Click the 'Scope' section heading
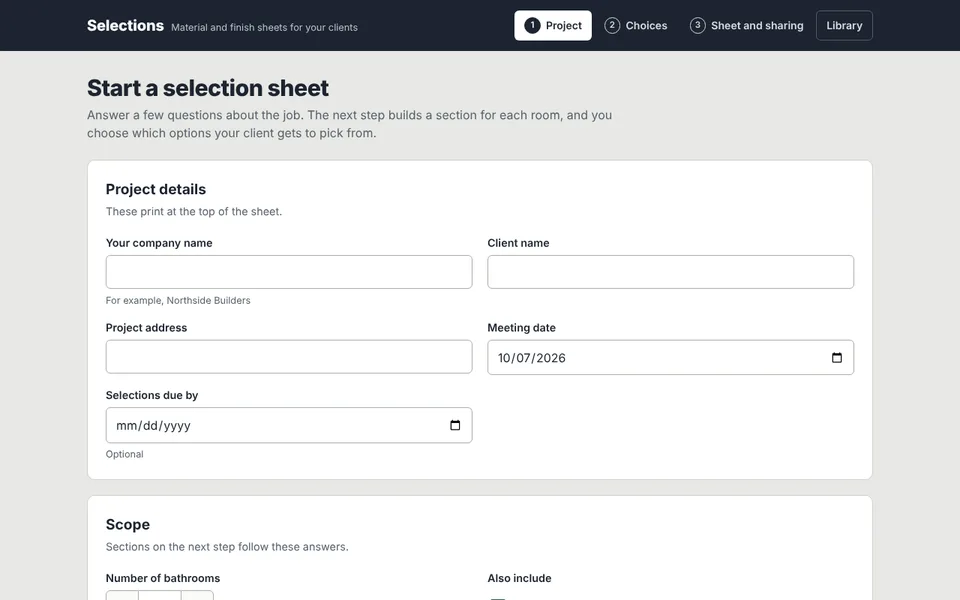 (127, 525)
